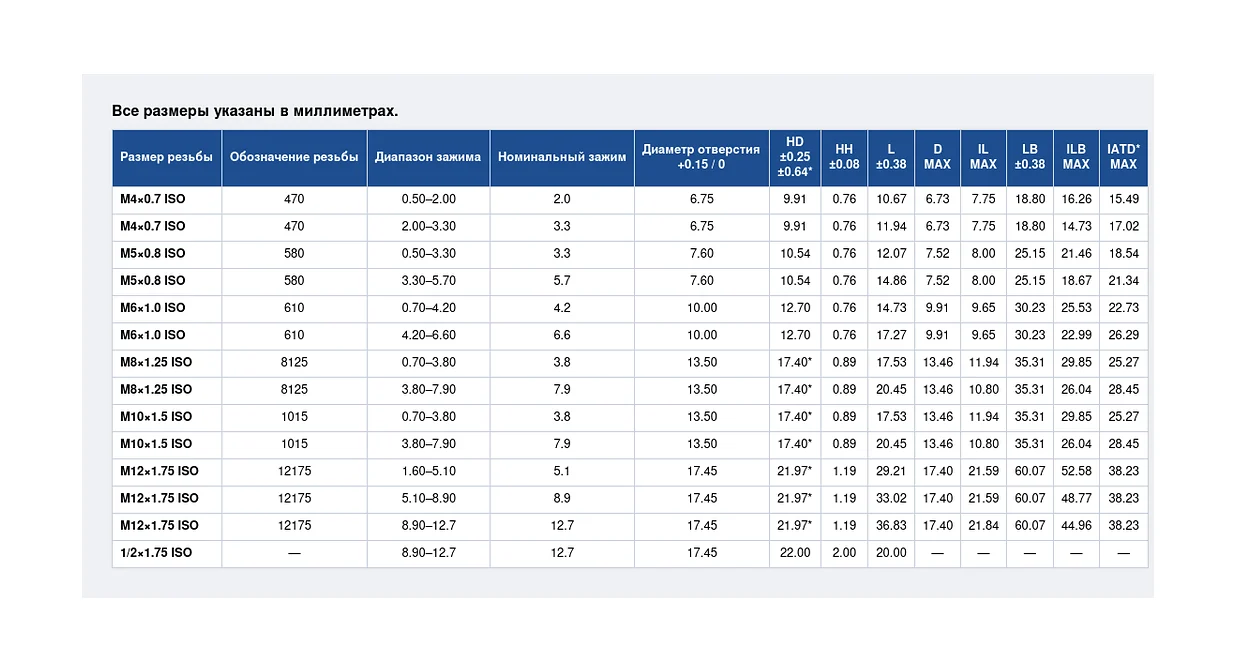Click the HD ±0.25 ±0.64* header

(795, 157)
